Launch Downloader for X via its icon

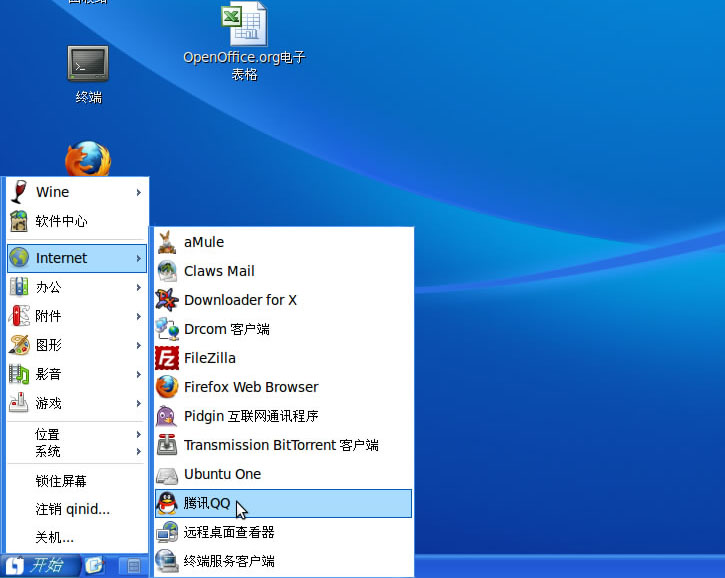[x=167, y=300]
